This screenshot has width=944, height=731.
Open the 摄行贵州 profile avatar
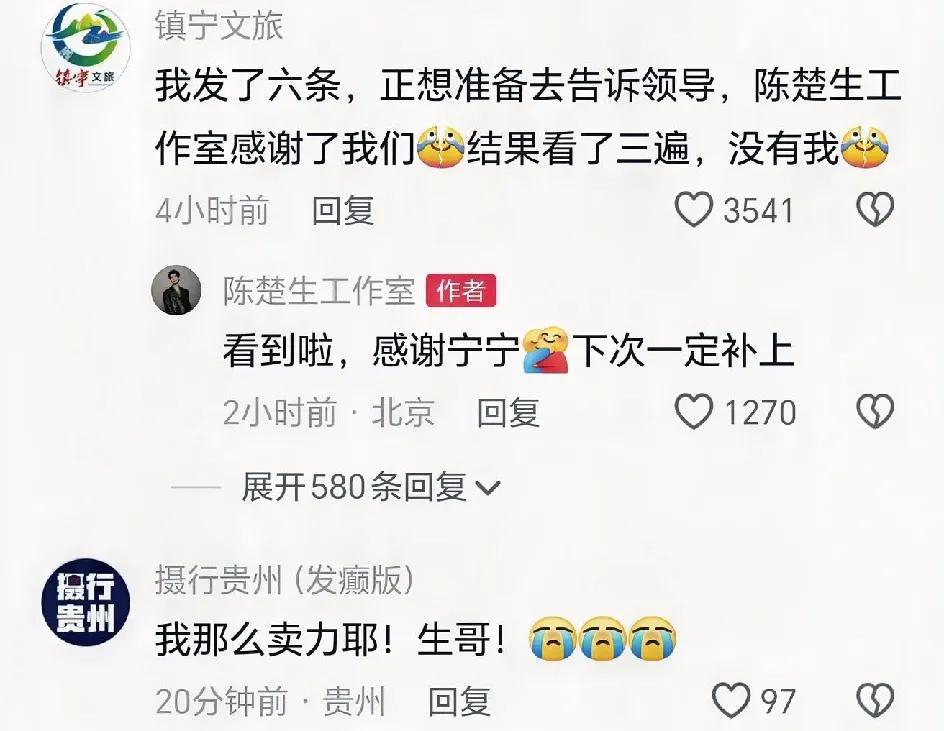[86, 602]
